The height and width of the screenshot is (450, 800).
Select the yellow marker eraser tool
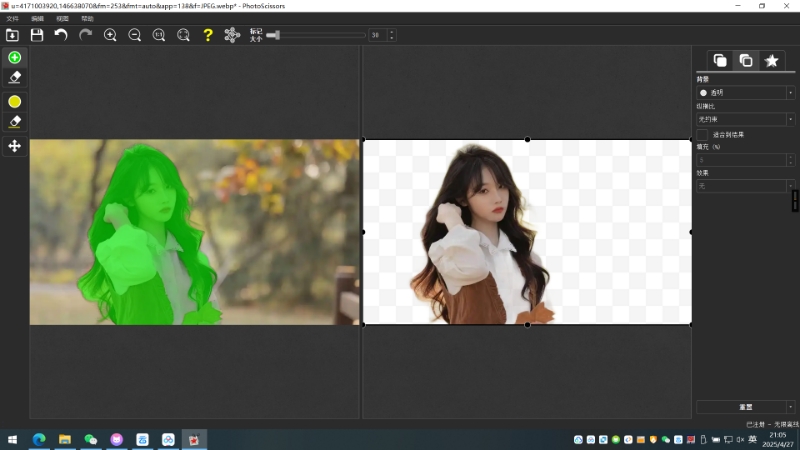(14, 122)
